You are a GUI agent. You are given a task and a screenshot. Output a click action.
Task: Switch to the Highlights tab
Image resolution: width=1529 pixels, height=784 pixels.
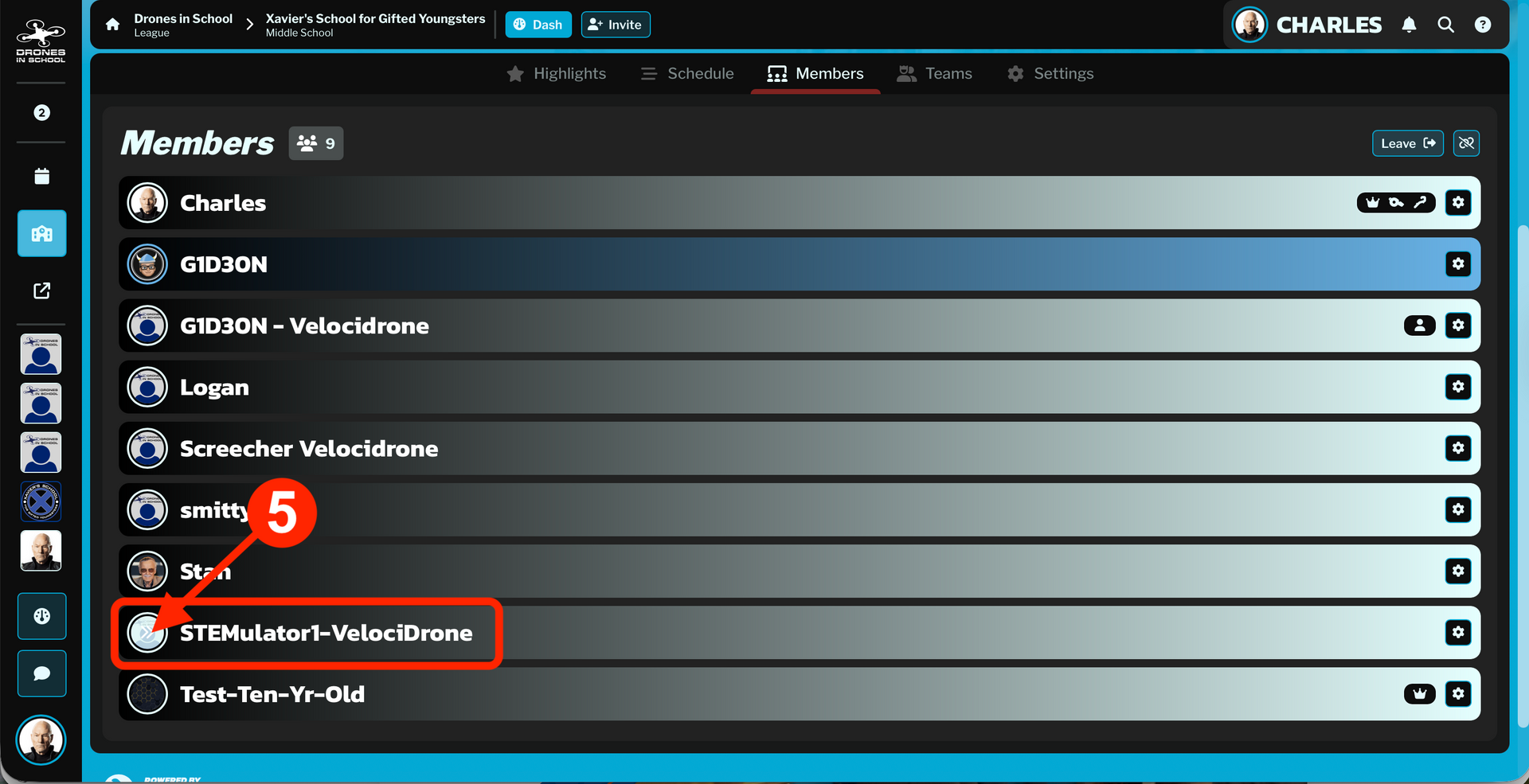[557, 73]
